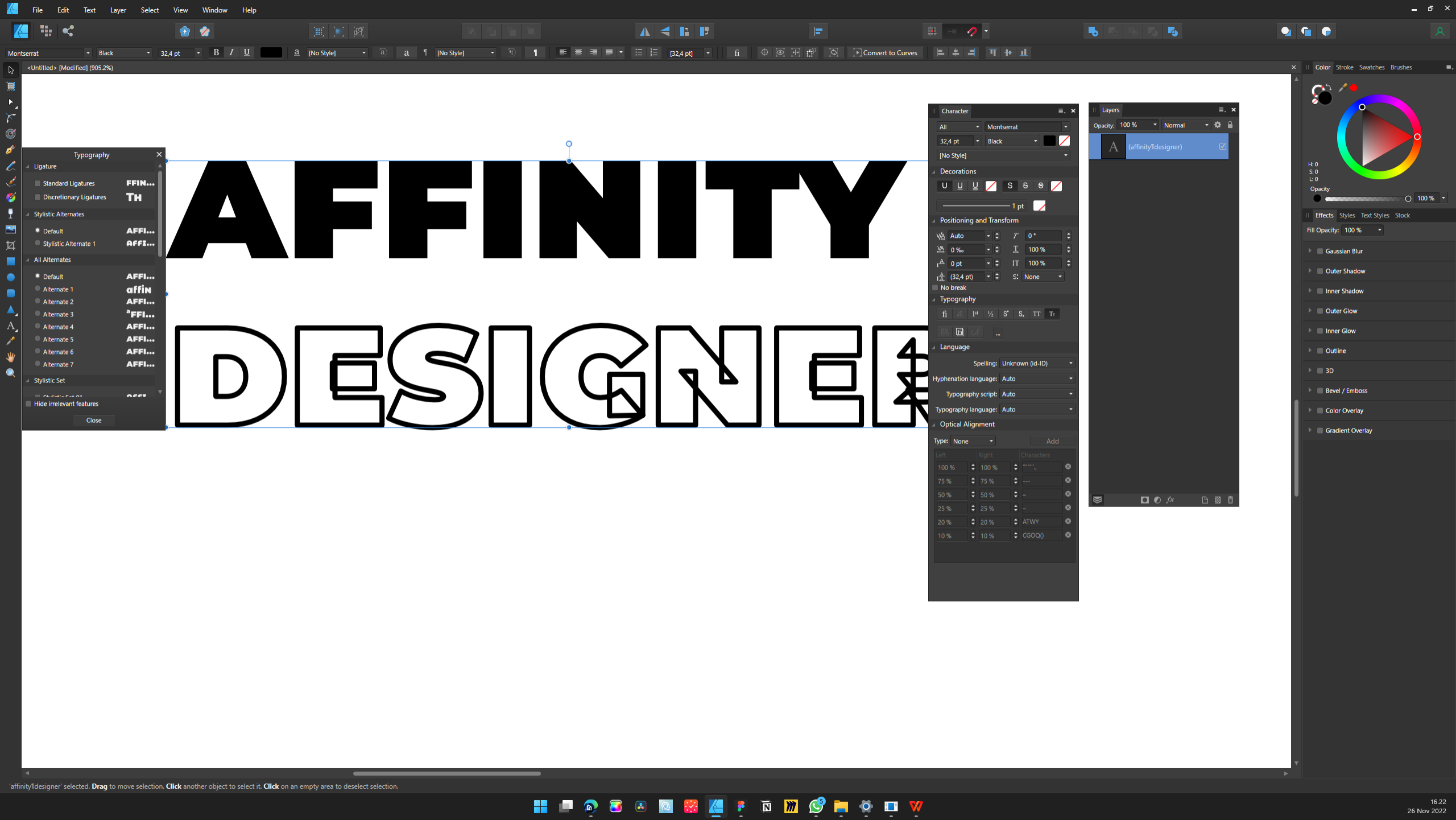Click the character size 32,4 pt field
Screen dimensions: 1456x820
pos(955,141)
